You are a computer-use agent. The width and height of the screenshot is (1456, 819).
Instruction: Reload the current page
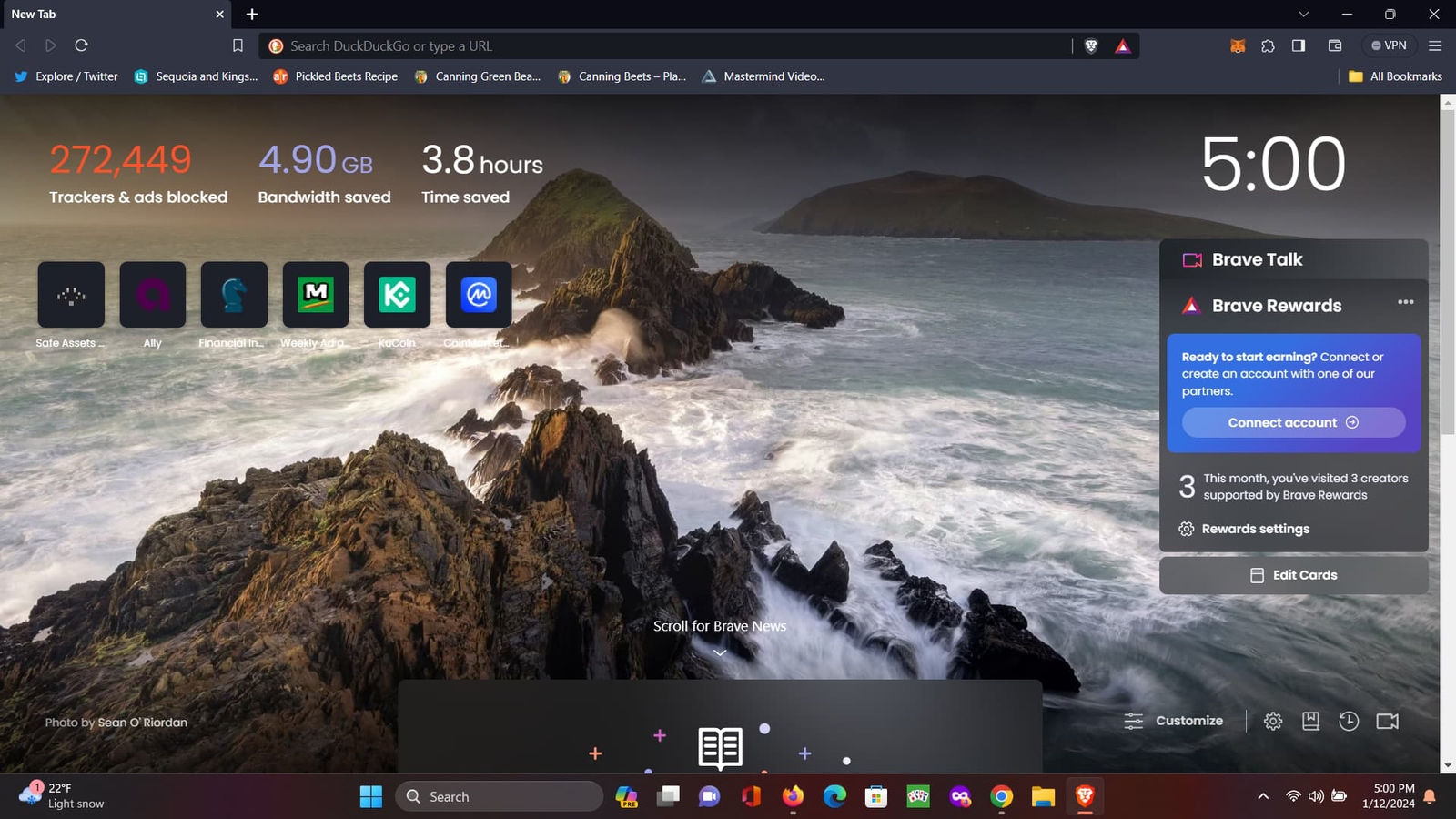click(x=81, y=45)
